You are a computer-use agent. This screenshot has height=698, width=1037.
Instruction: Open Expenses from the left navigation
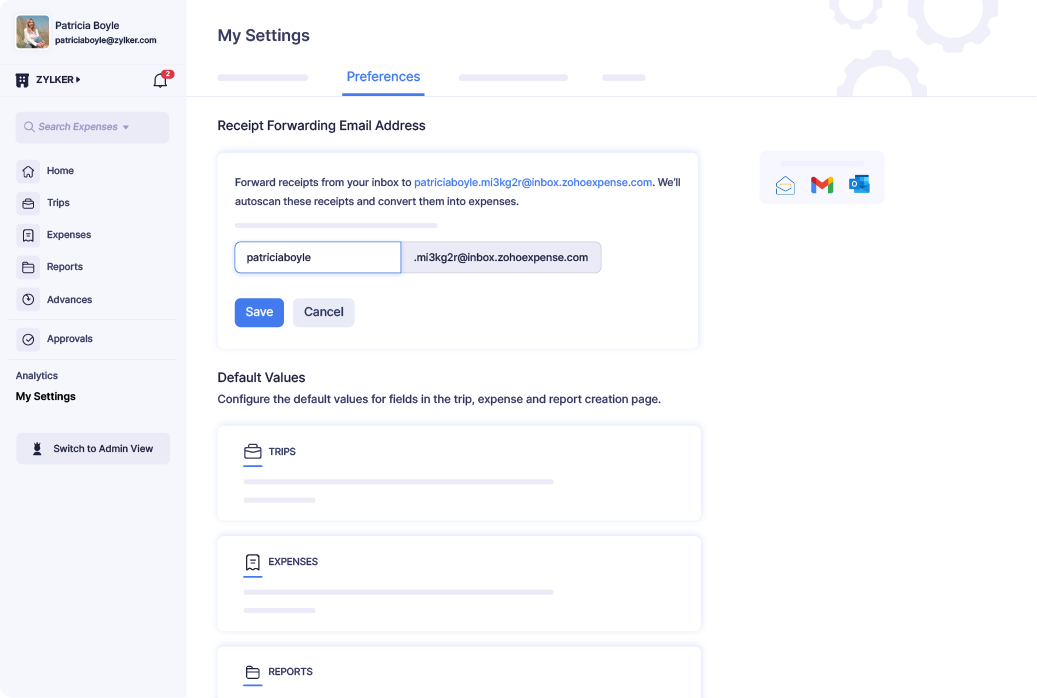tap(31, 235)
